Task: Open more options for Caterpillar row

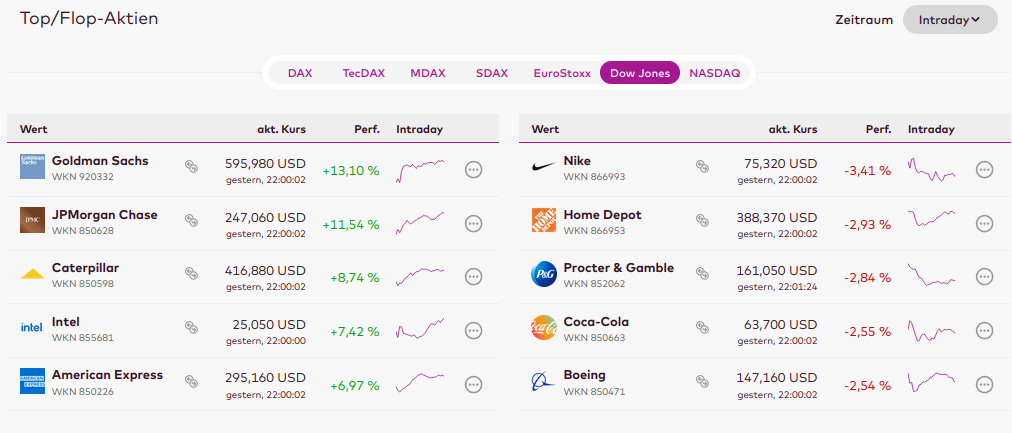Action: coord(474,278)
